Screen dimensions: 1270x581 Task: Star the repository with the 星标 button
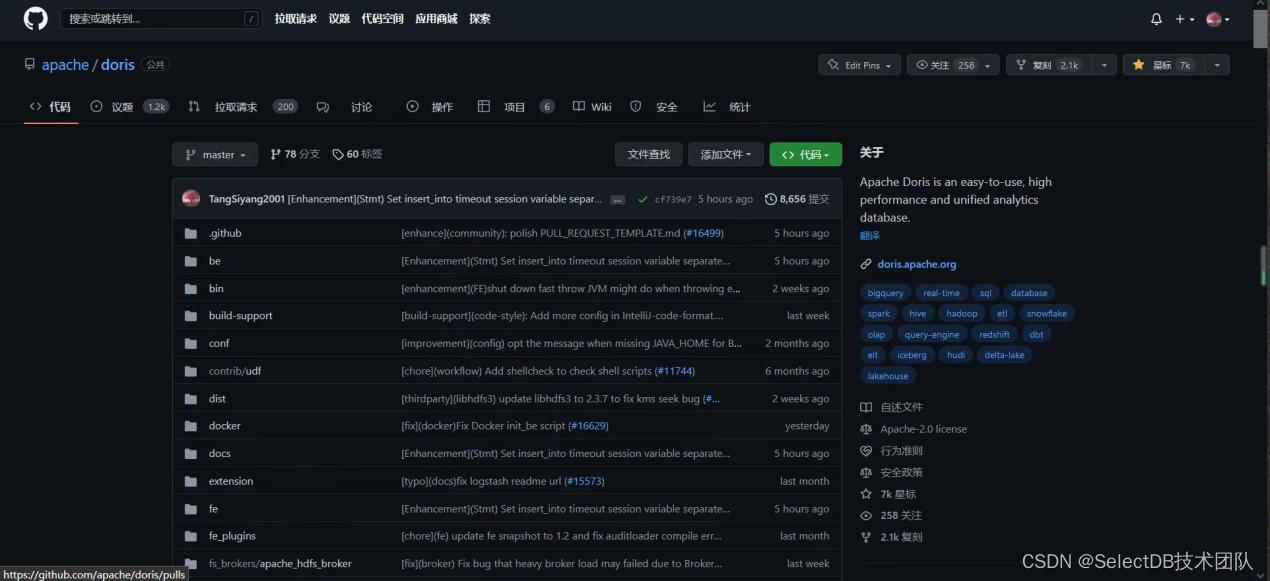pos(1162,65)
